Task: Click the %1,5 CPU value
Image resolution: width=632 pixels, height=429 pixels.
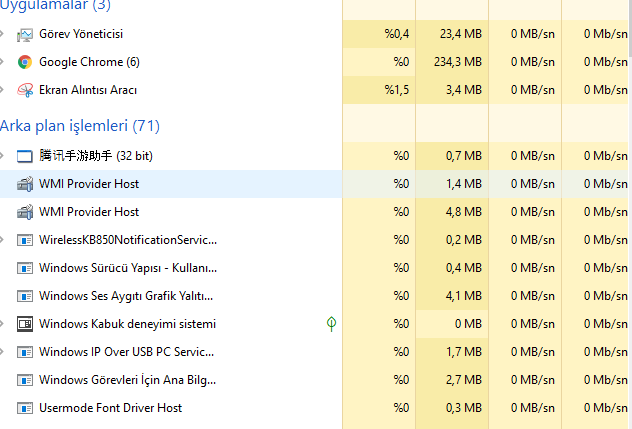Action: [x=397, y=90]
